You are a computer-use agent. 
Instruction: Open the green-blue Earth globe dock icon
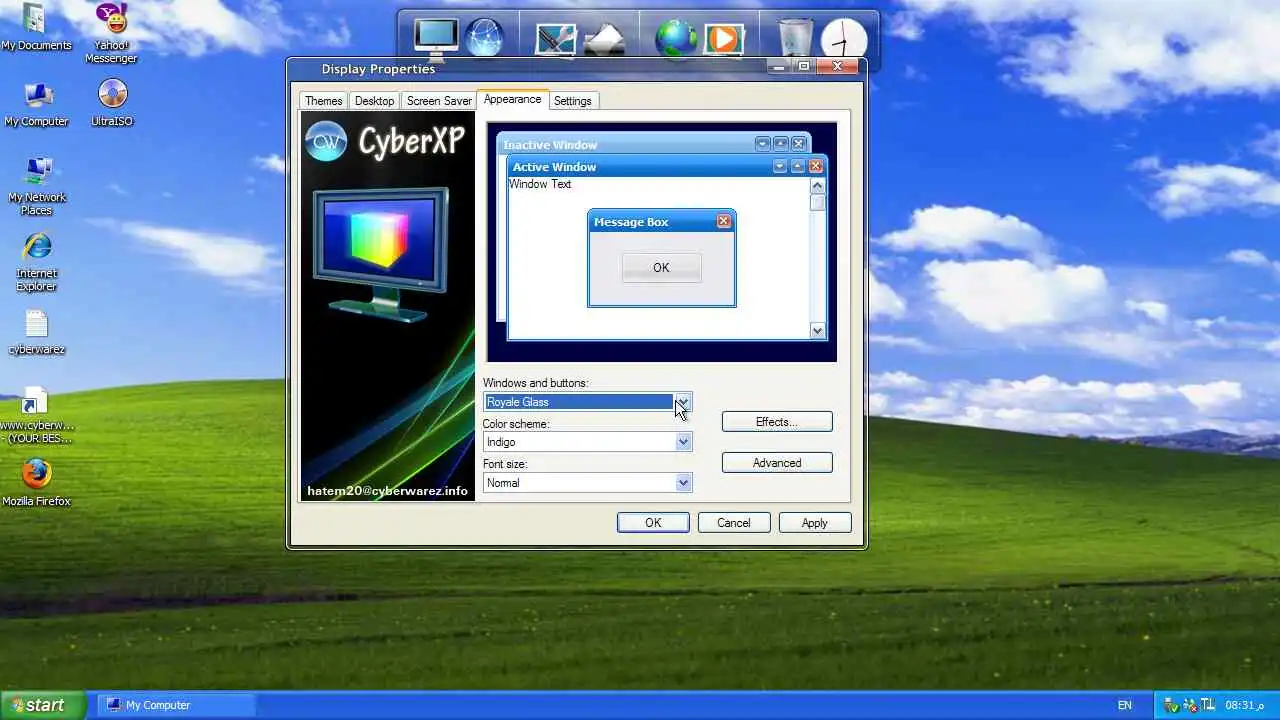click(x=676, y=39)
